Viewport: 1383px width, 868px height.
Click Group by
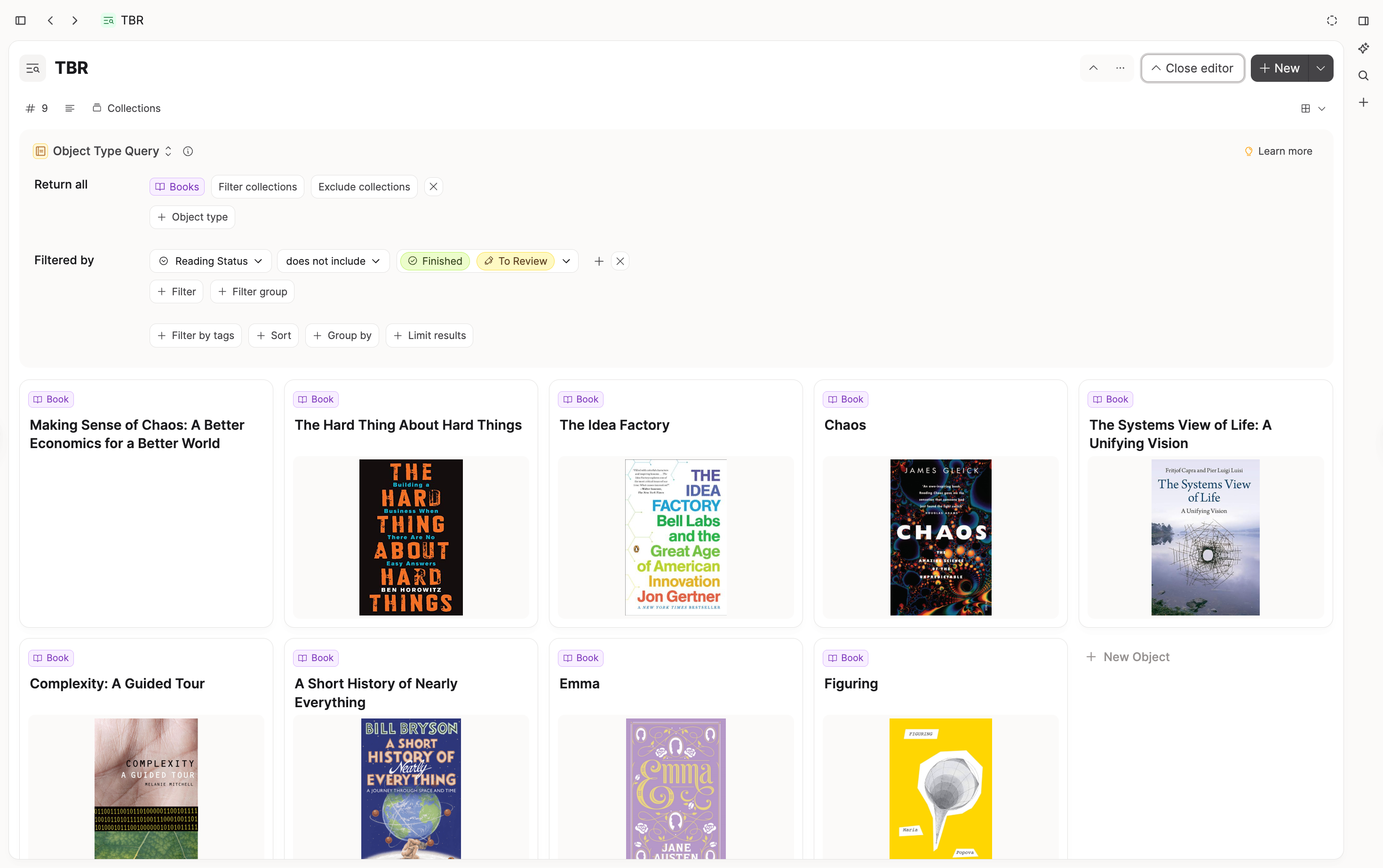342,335
